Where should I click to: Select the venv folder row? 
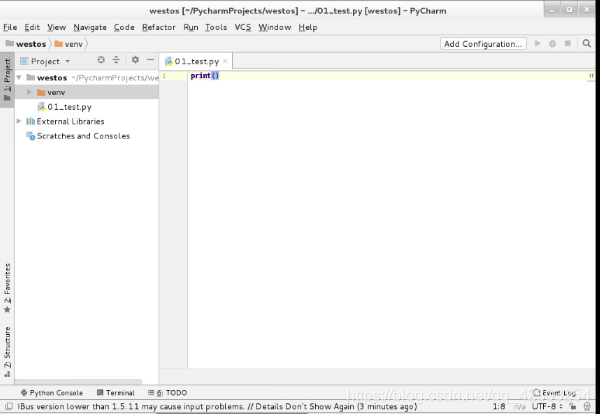[x=86, y=92]
